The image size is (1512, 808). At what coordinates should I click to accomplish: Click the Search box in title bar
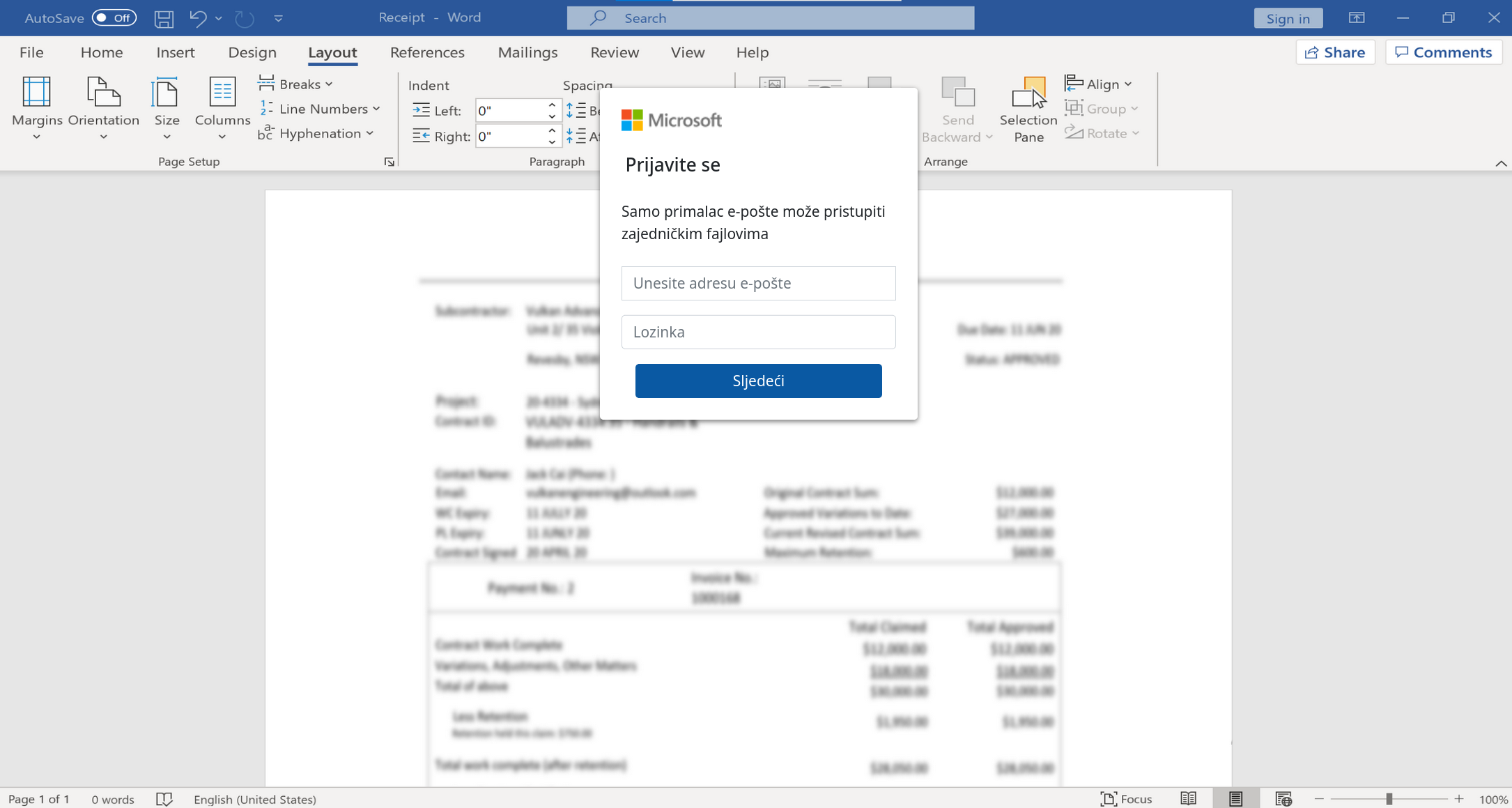click(771, 18)
